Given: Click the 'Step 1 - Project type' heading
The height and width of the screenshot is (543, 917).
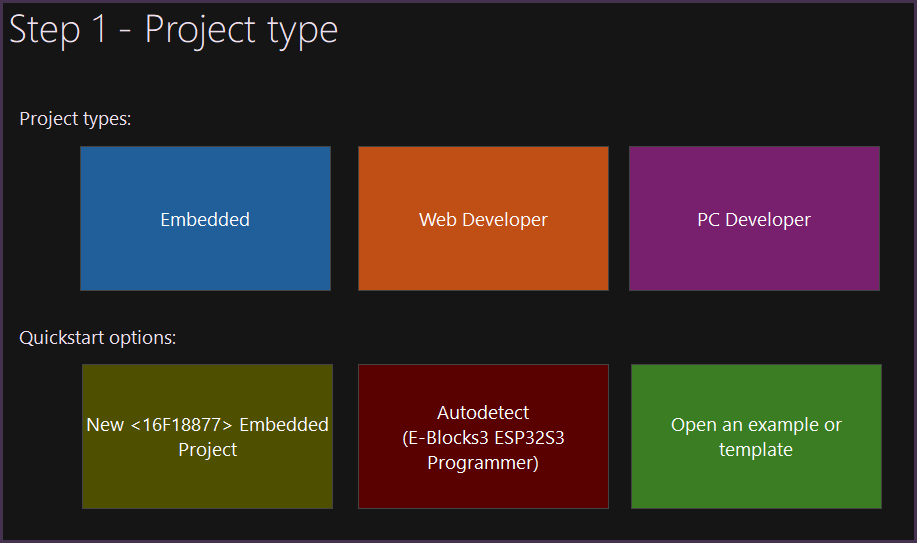Looking at the screenshot, I should tap(174, 30).
